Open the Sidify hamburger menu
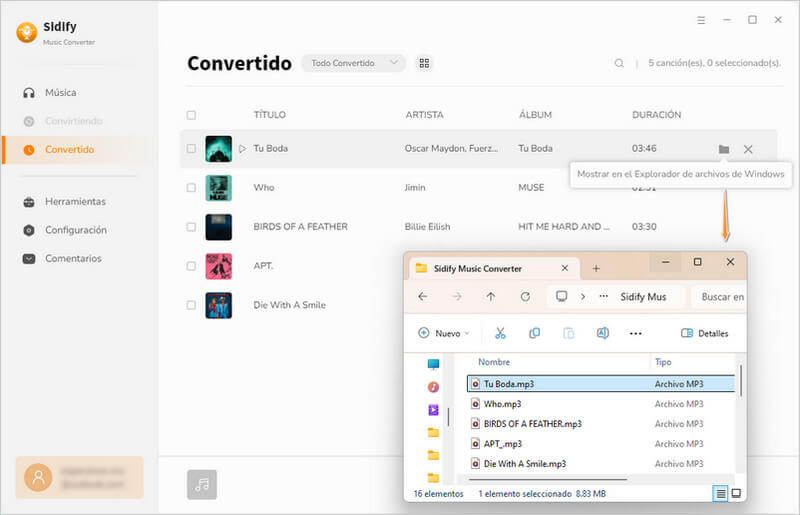This screenshot has height=515, width=800. click(701, 20)
